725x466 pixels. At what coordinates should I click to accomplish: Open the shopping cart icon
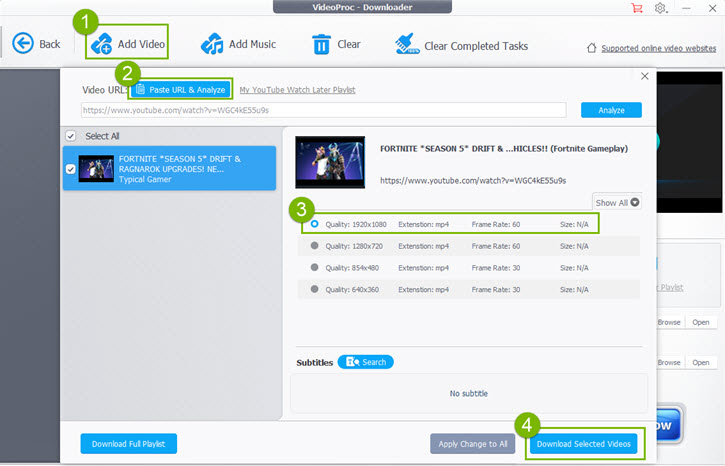tap(637, 8)
